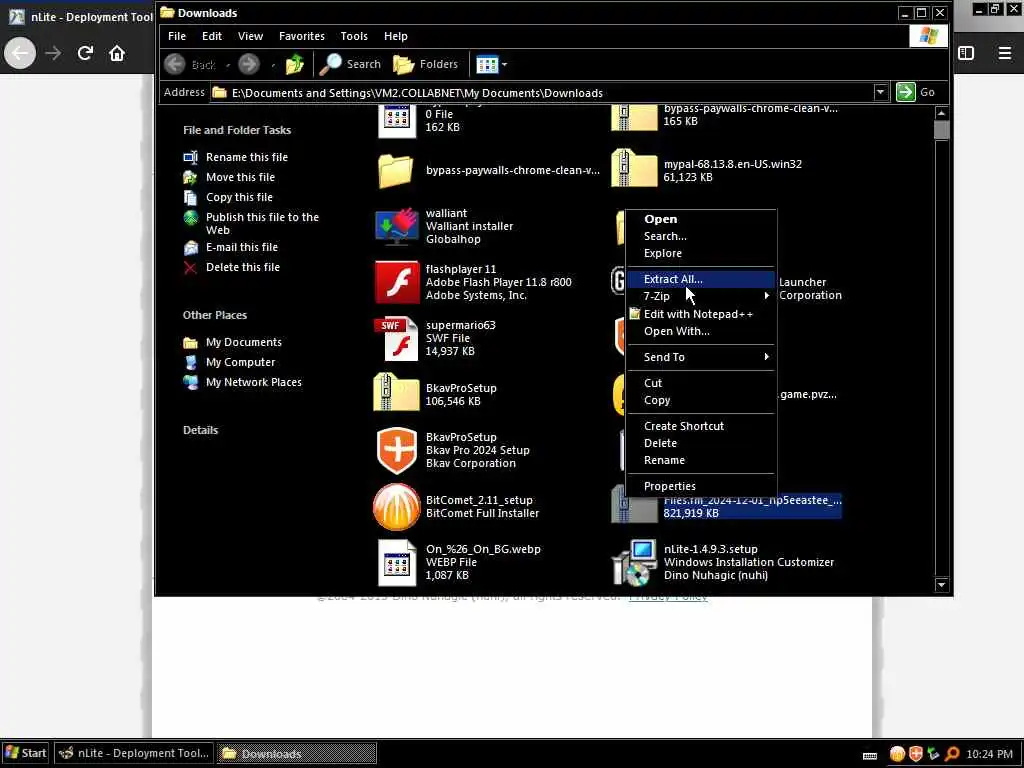
Task: Click the Bkav shield tray icon
Action: pos(916,754)
